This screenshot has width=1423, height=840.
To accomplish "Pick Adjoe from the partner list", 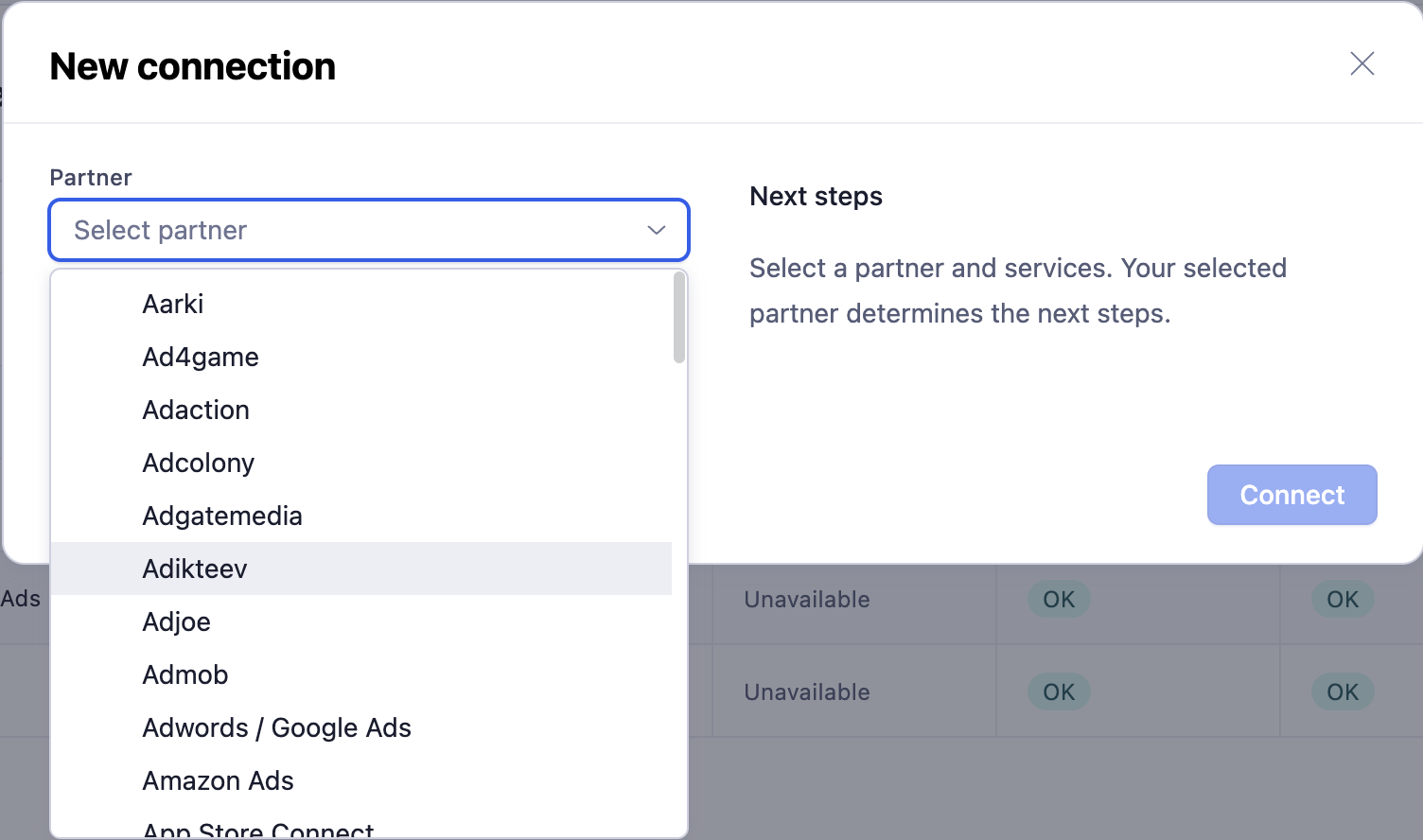I will [177, 621].
